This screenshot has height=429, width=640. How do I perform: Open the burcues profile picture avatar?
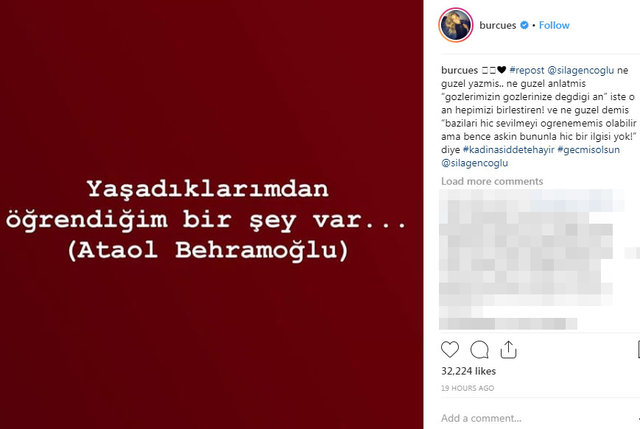[456, 25]
